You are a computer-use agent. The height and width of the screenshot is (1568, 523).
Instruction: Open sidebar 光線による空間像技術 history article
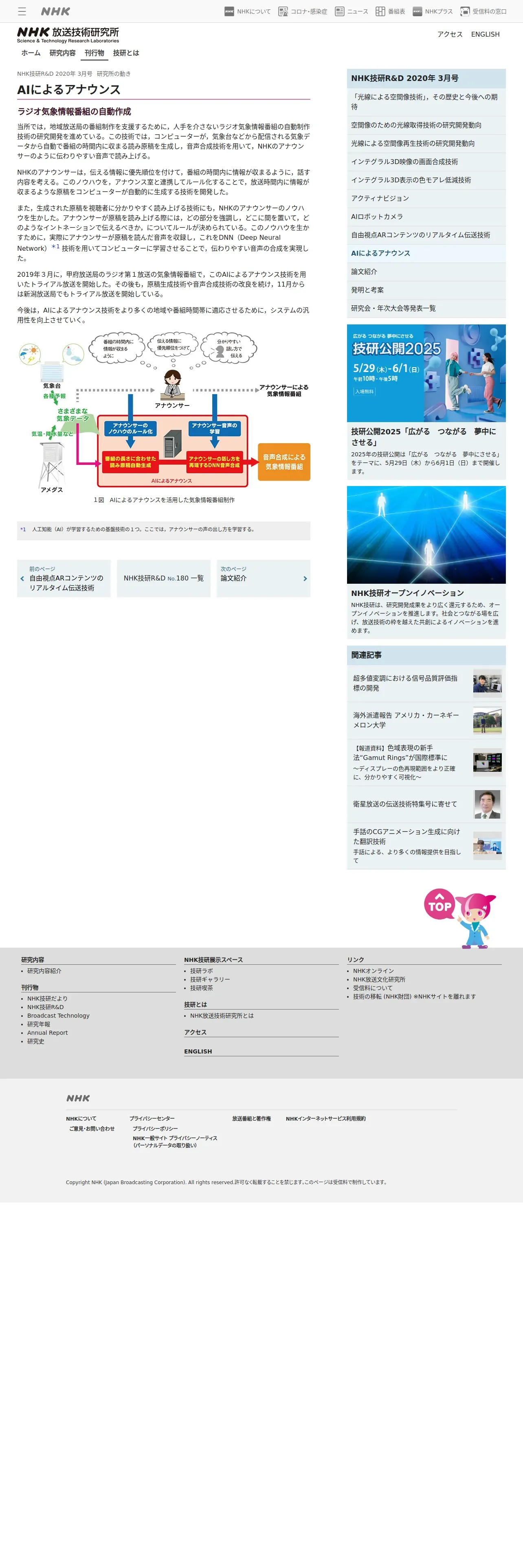pos(426,102)
